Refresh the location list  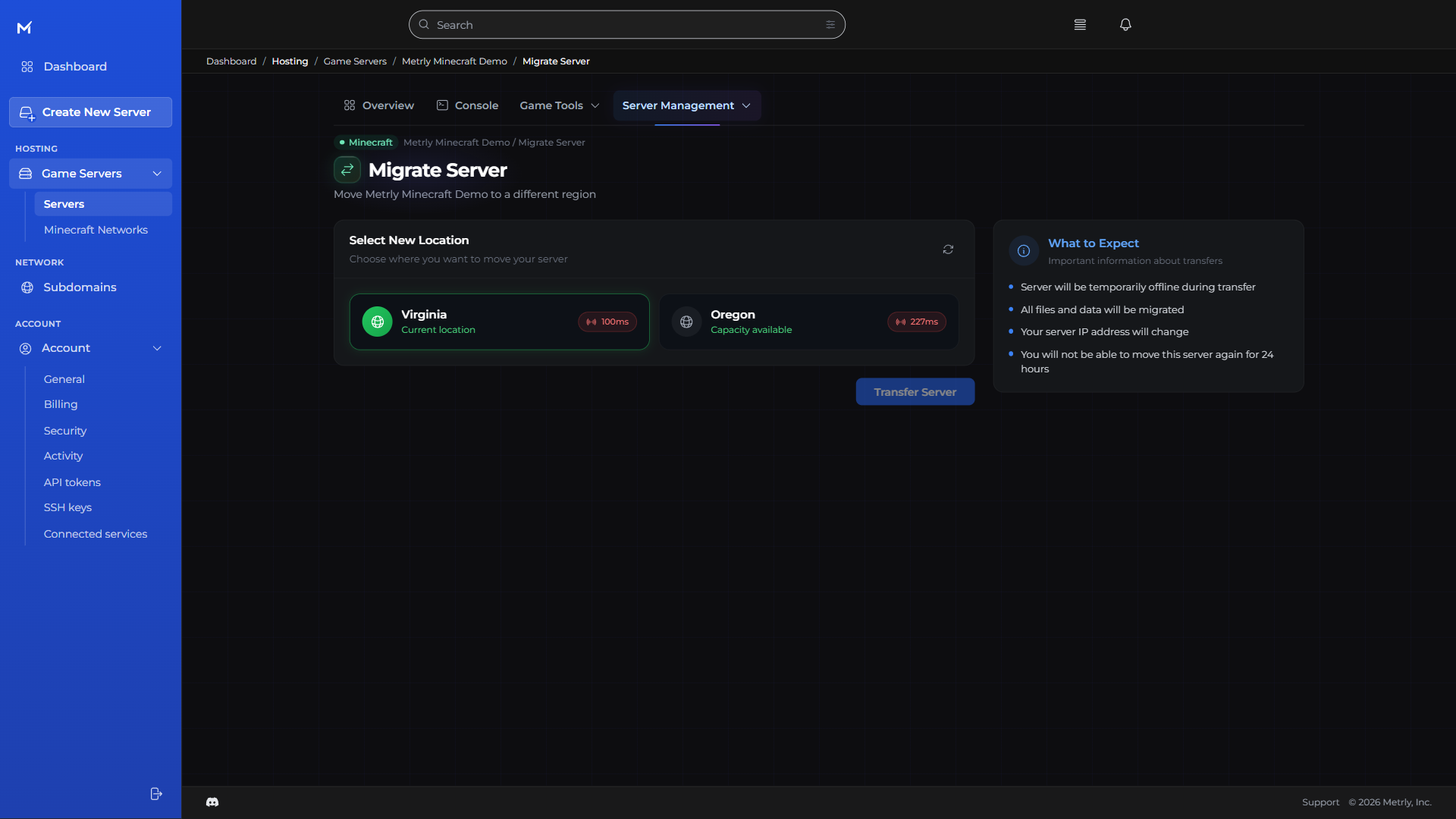[x=948, y=249]
